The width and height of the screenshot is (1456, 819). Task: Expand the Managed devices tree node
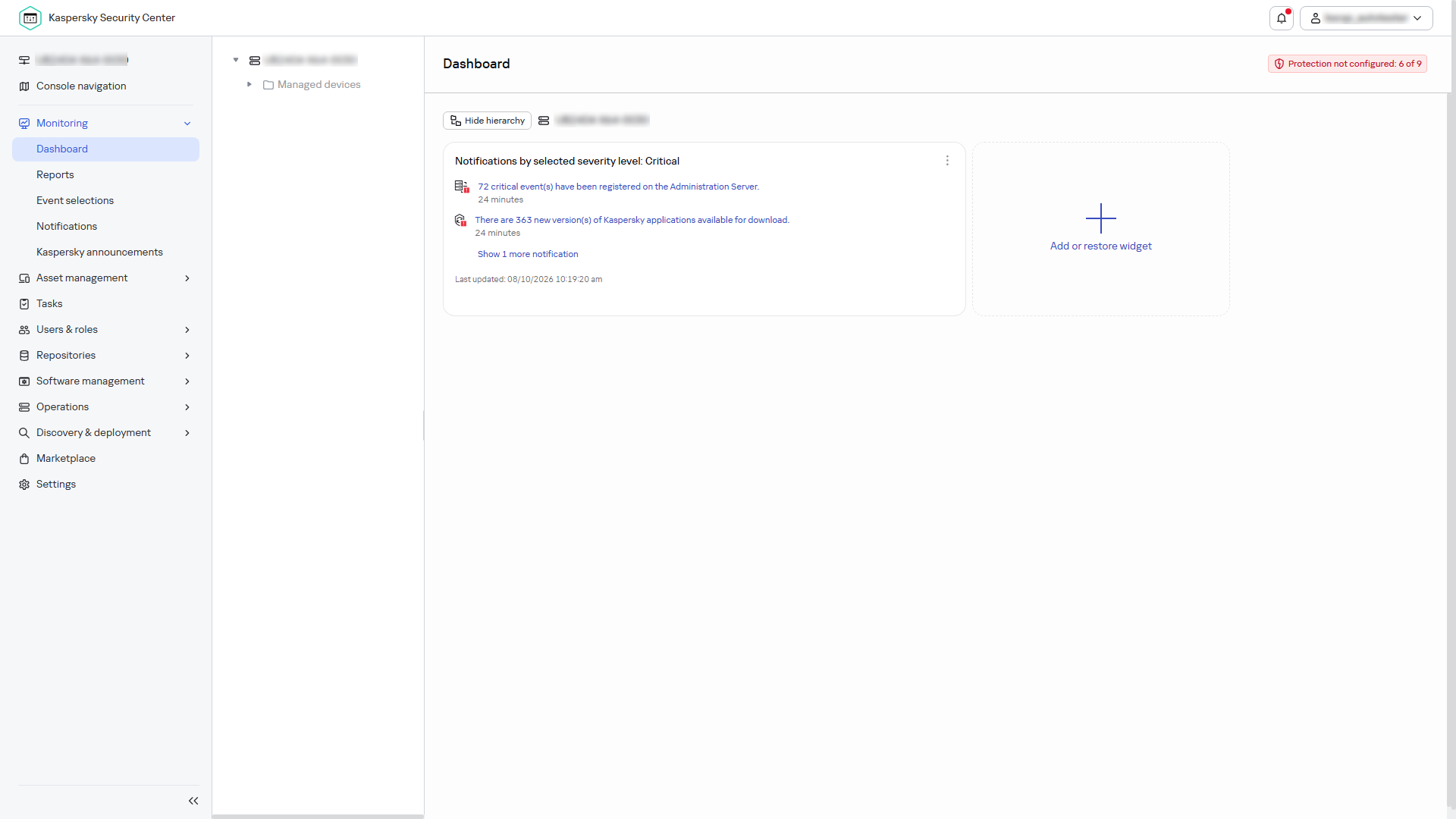[249, 84]
